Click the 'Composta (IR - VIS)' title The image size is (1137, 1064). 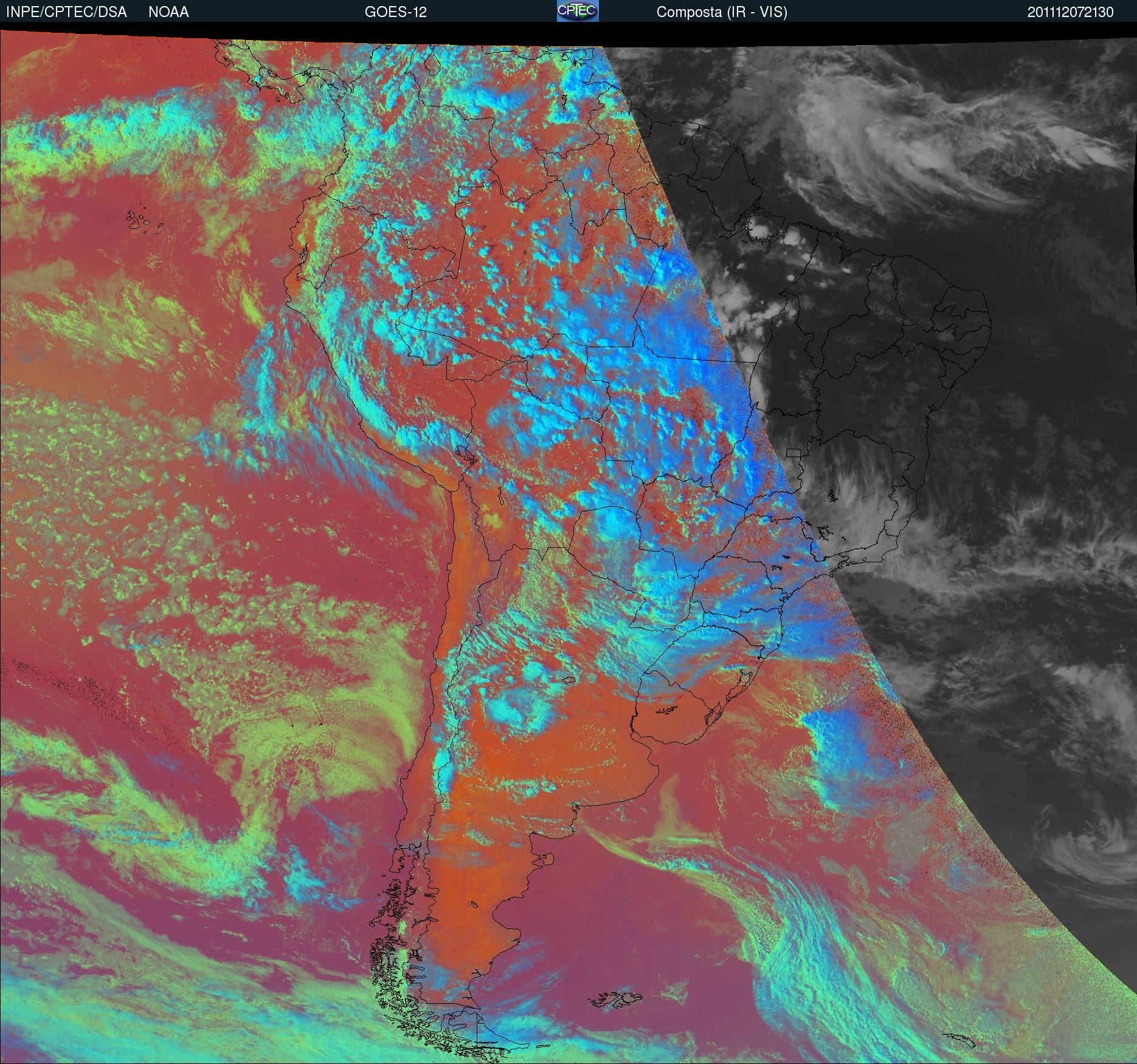(722, 12)
